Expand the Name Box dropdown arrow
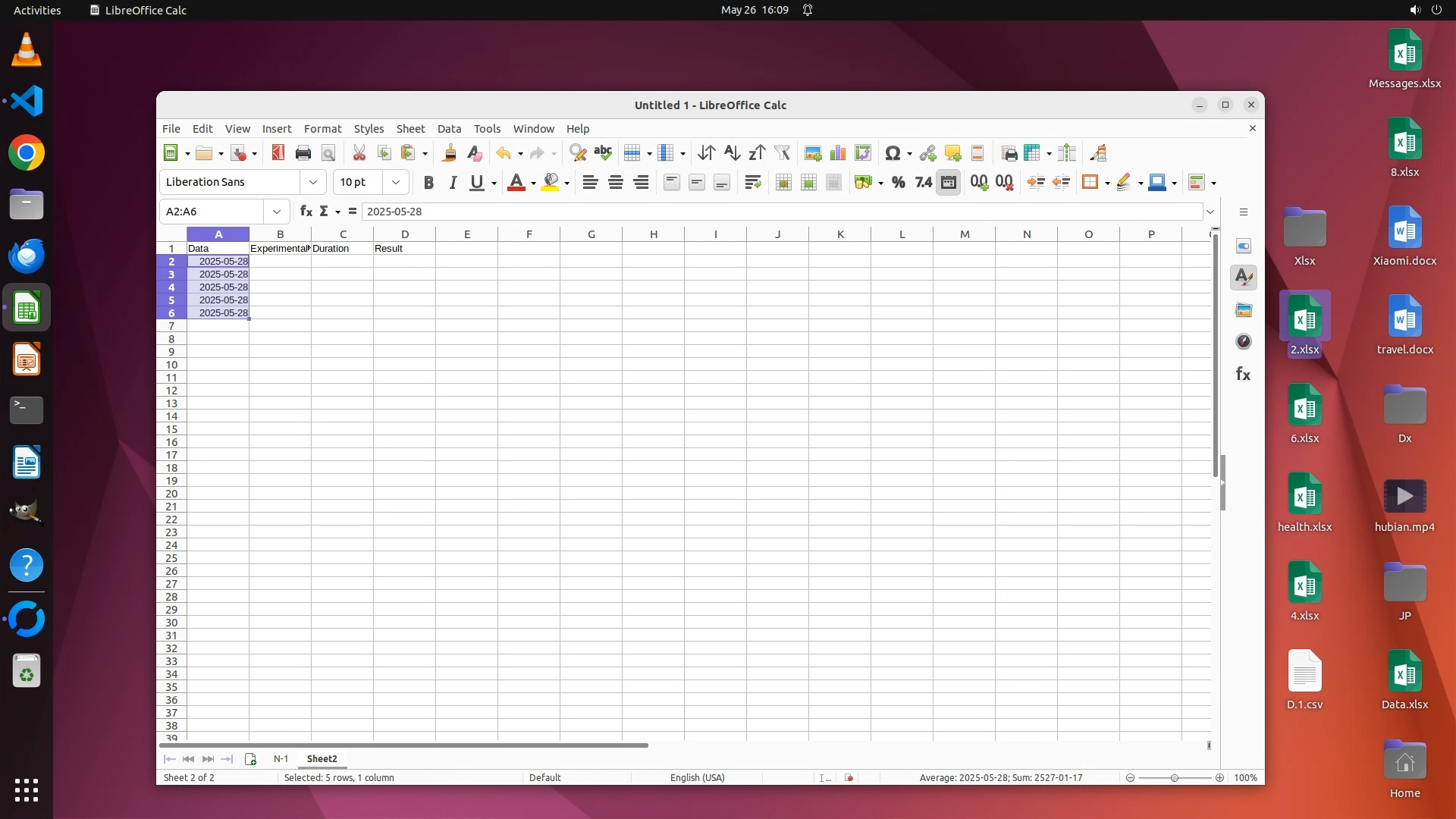This screenshot has width=1456, height=819. (x=277, y=212)
